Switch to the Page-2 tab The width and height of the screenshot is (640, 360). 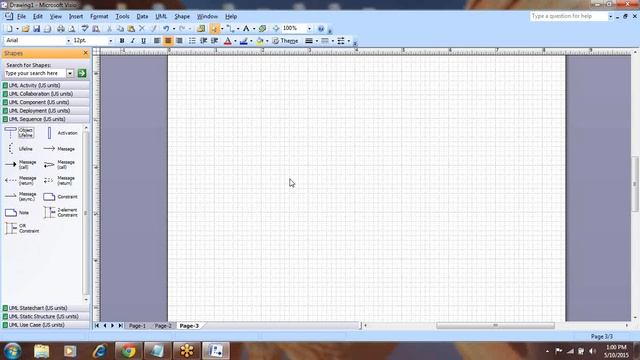[163, 326]
